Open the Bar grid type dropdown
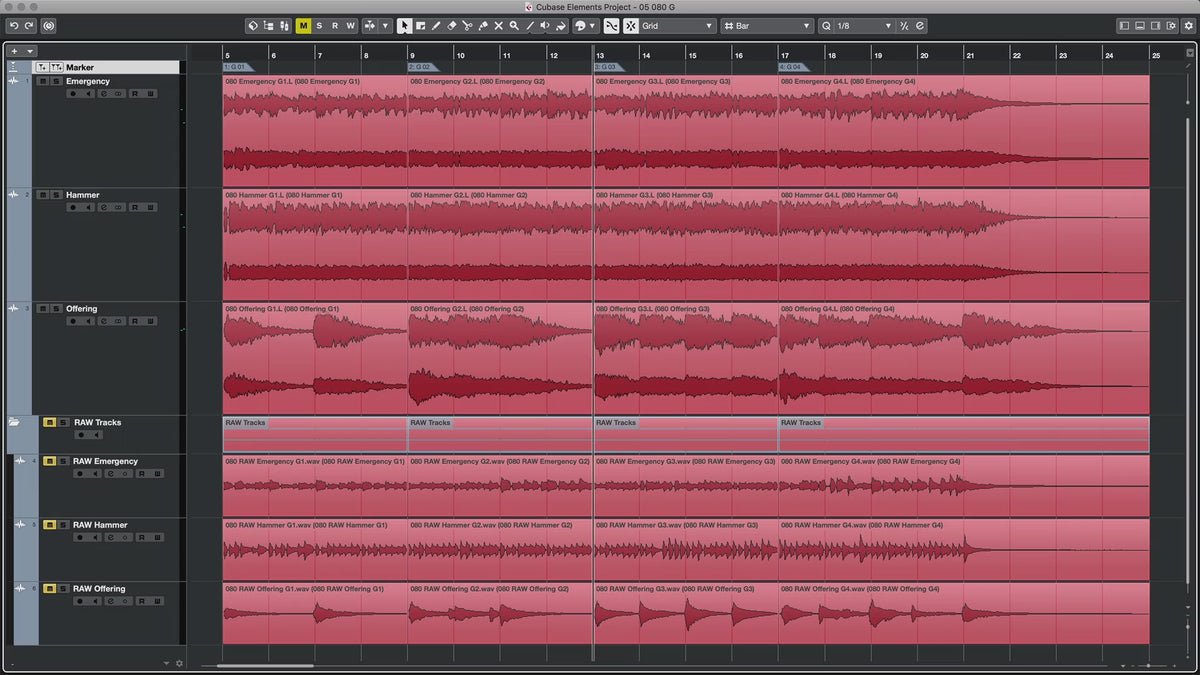The image size is (1200, 675). click(x=768, y=26)
